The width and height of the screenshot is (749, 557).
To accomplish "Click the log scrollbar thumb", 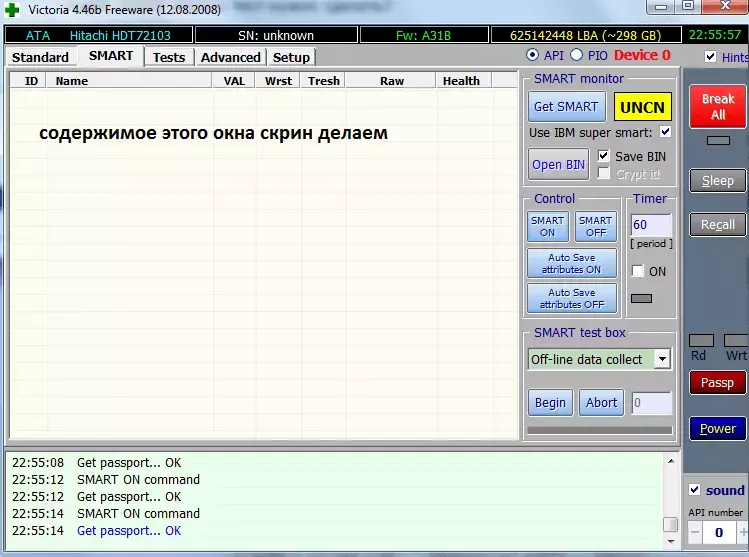I will pyautogui.click(x=671, y=524).
